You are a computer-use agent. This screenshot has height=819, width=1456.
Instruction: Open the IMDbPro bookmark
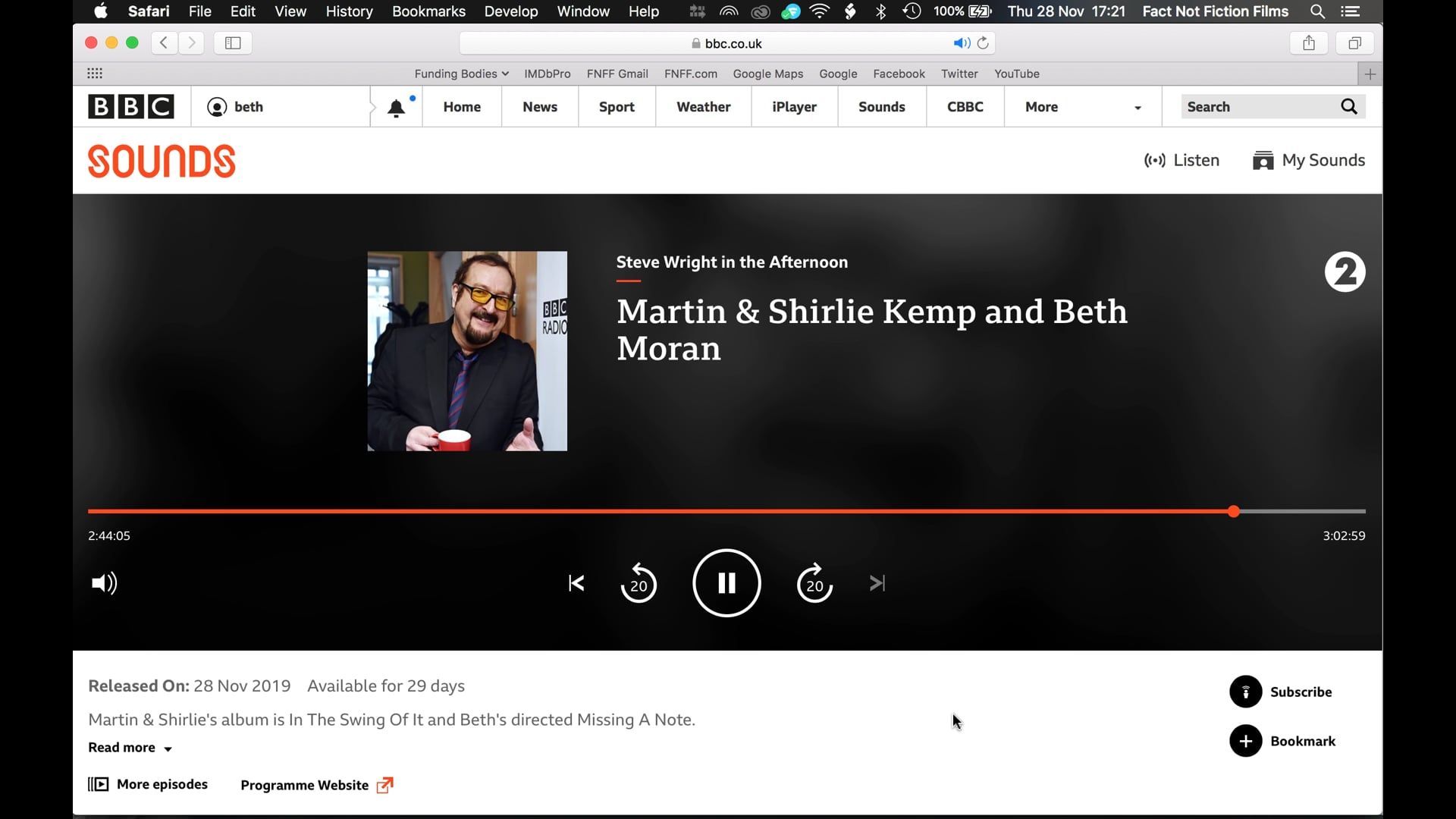[548, 74]
